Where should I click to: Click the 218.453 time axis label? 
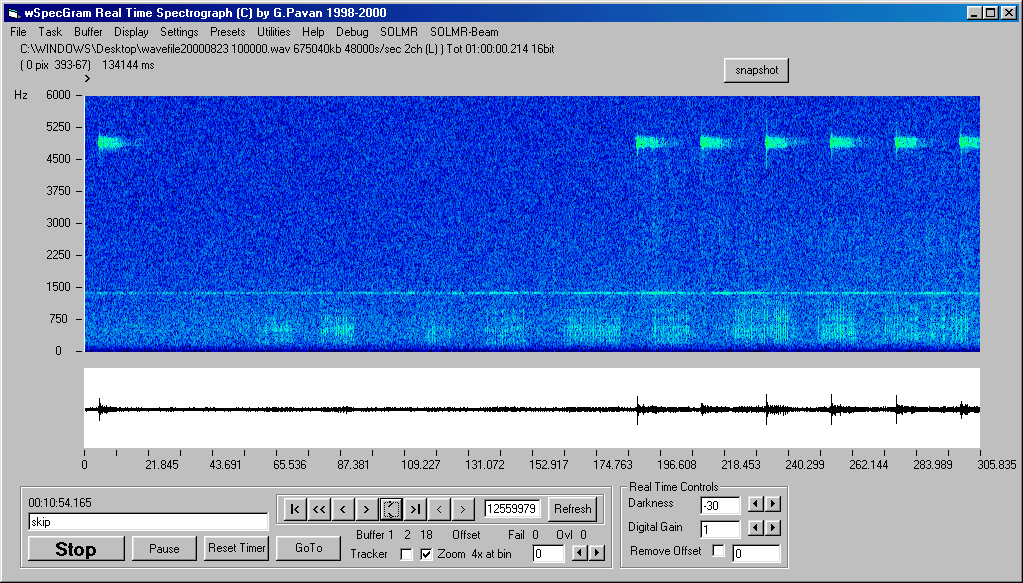(741, 465)
